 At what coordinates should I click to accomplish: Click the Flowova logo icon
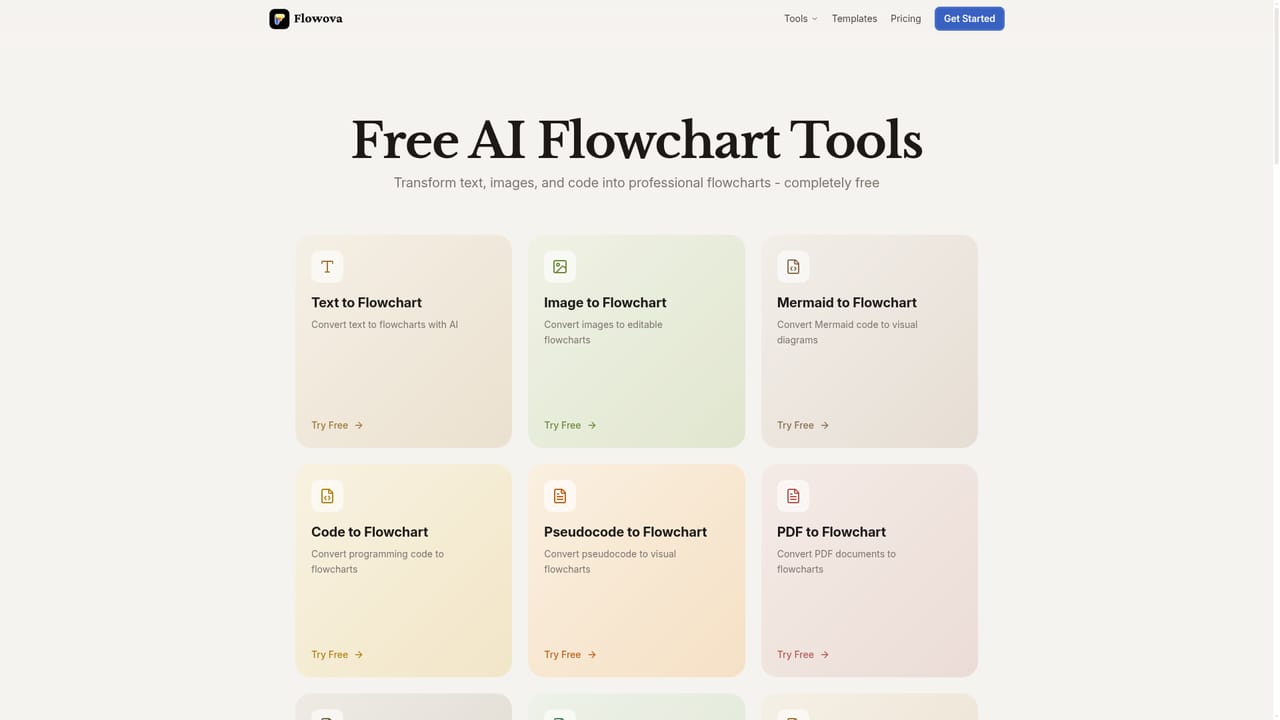279,19
